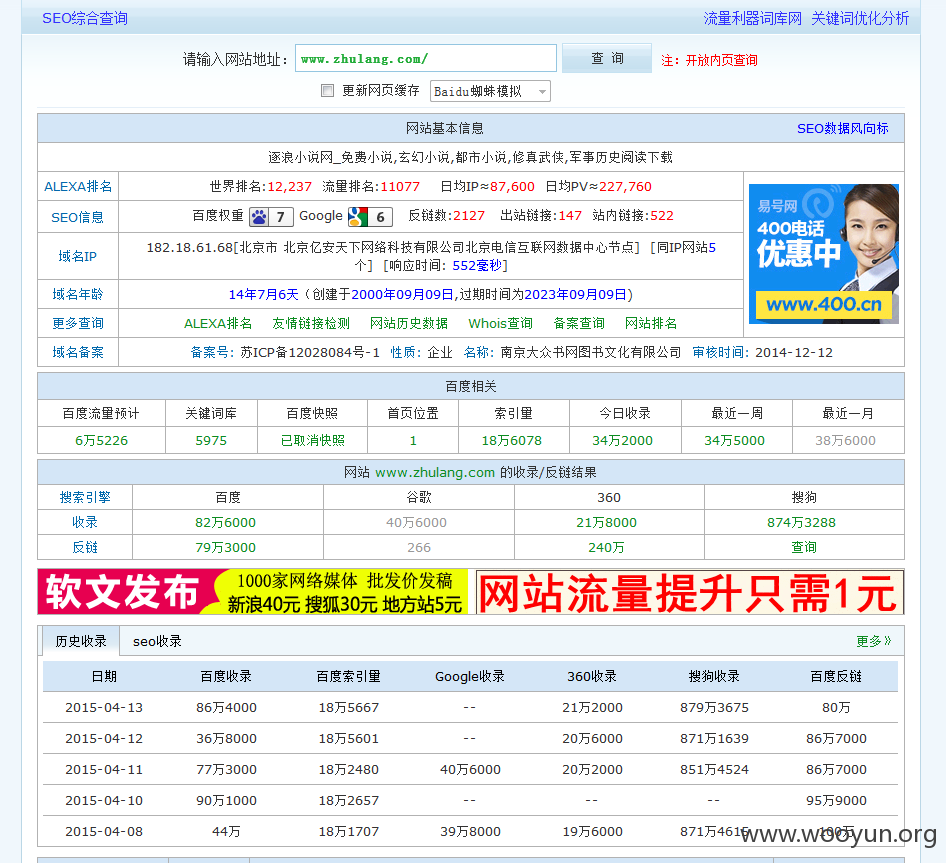Click ALEXA排名 row label
Screen dimensions: 946x863
78,186
